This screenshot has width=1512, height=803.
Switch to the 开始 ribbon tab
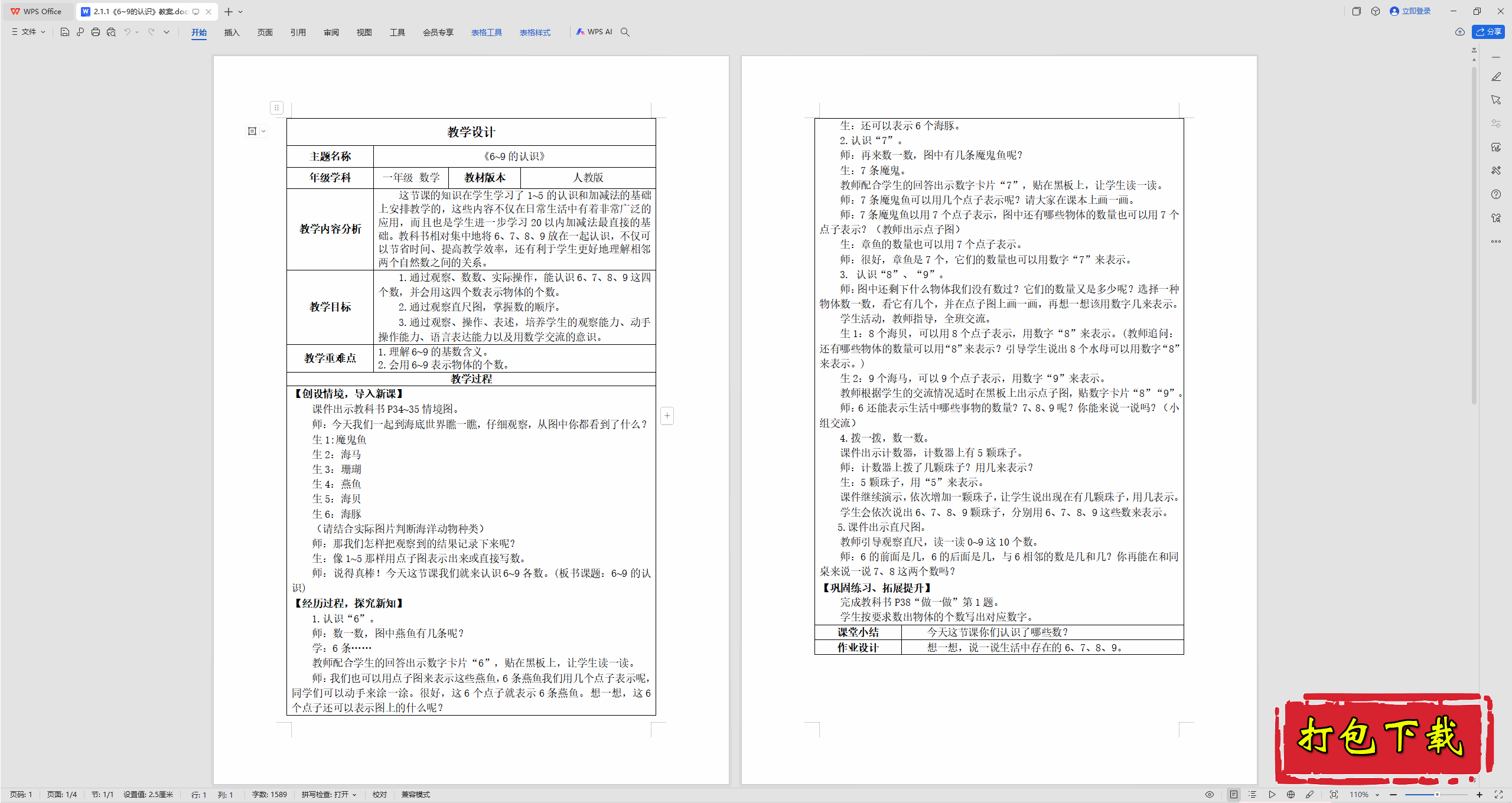pos(199,32)
